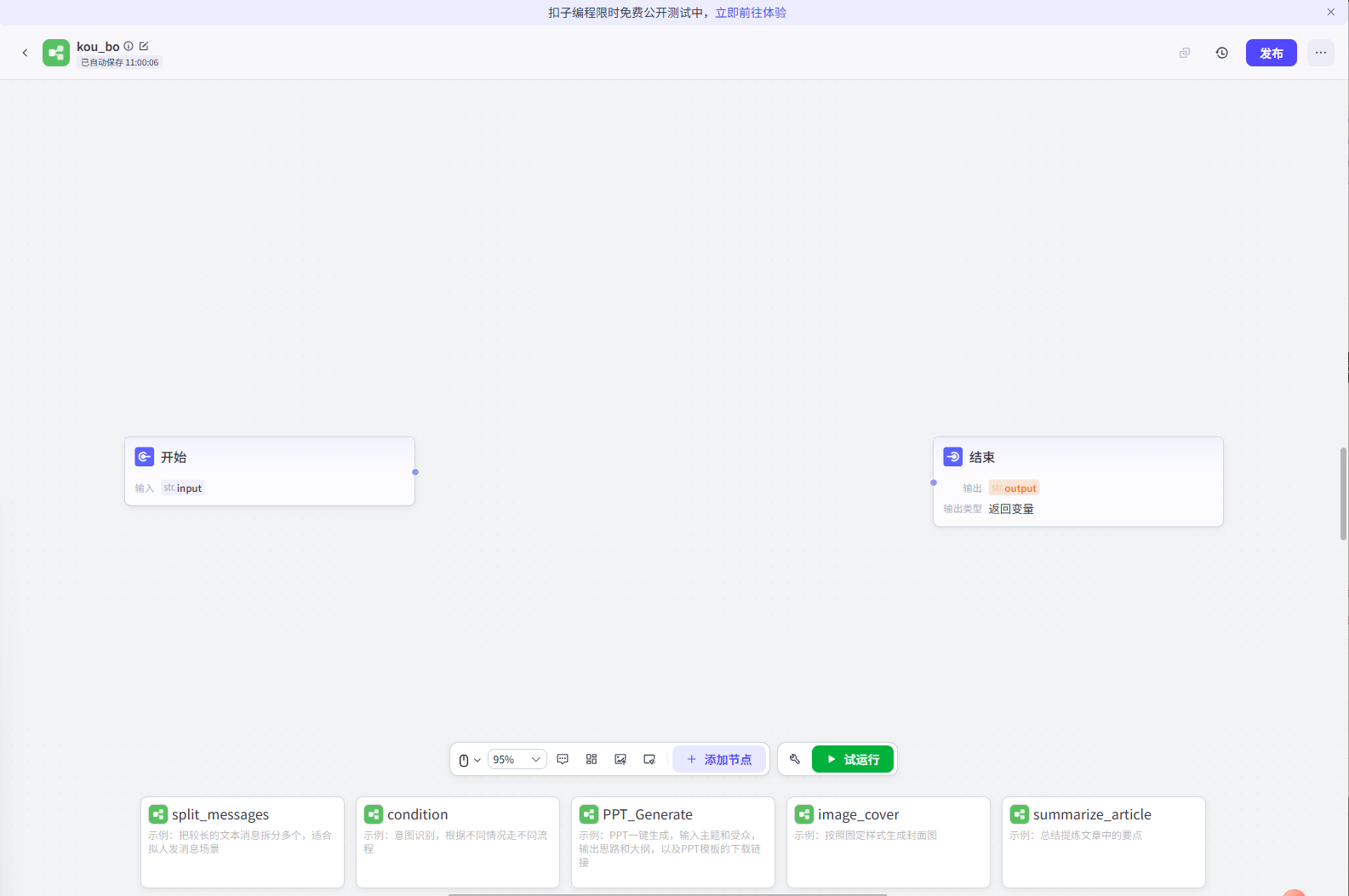Click the comment icon in canvas toolbar

coord(563,759)
